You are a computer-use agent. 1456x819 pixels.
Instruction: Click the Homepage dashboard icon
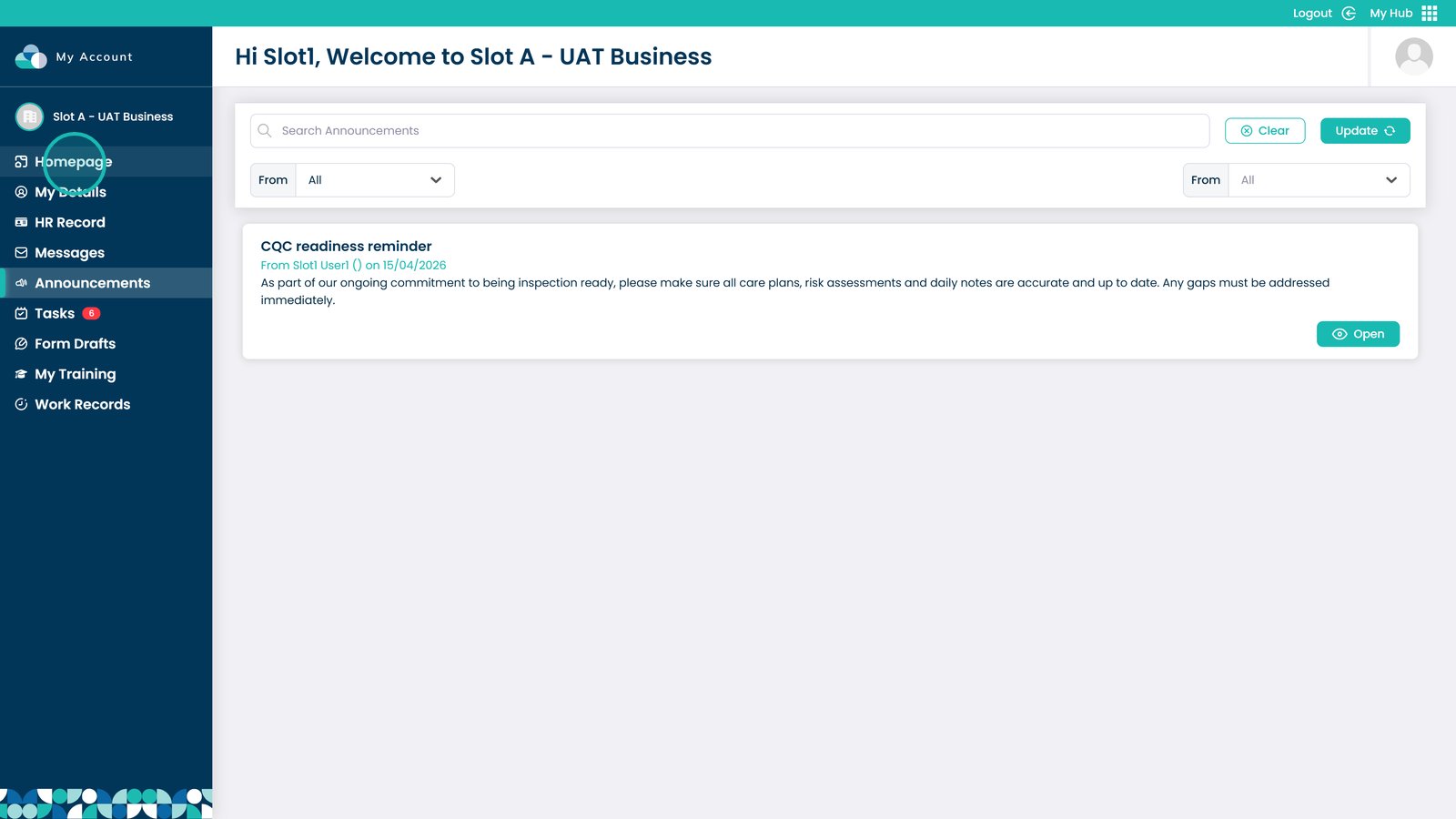(21, 162)
